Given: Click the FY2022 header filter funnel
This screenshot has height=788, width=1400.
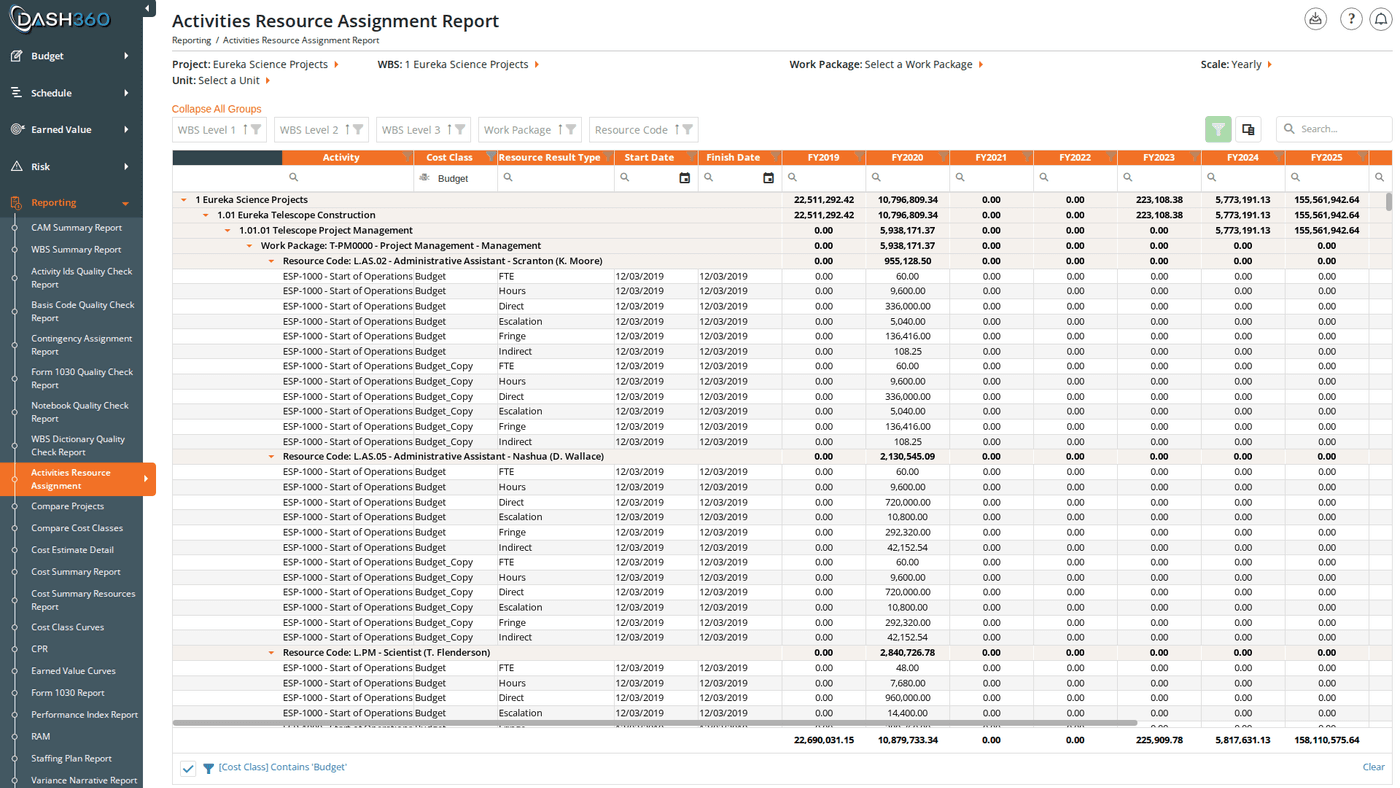Looking at the screenshot, I should [1110, 158].
